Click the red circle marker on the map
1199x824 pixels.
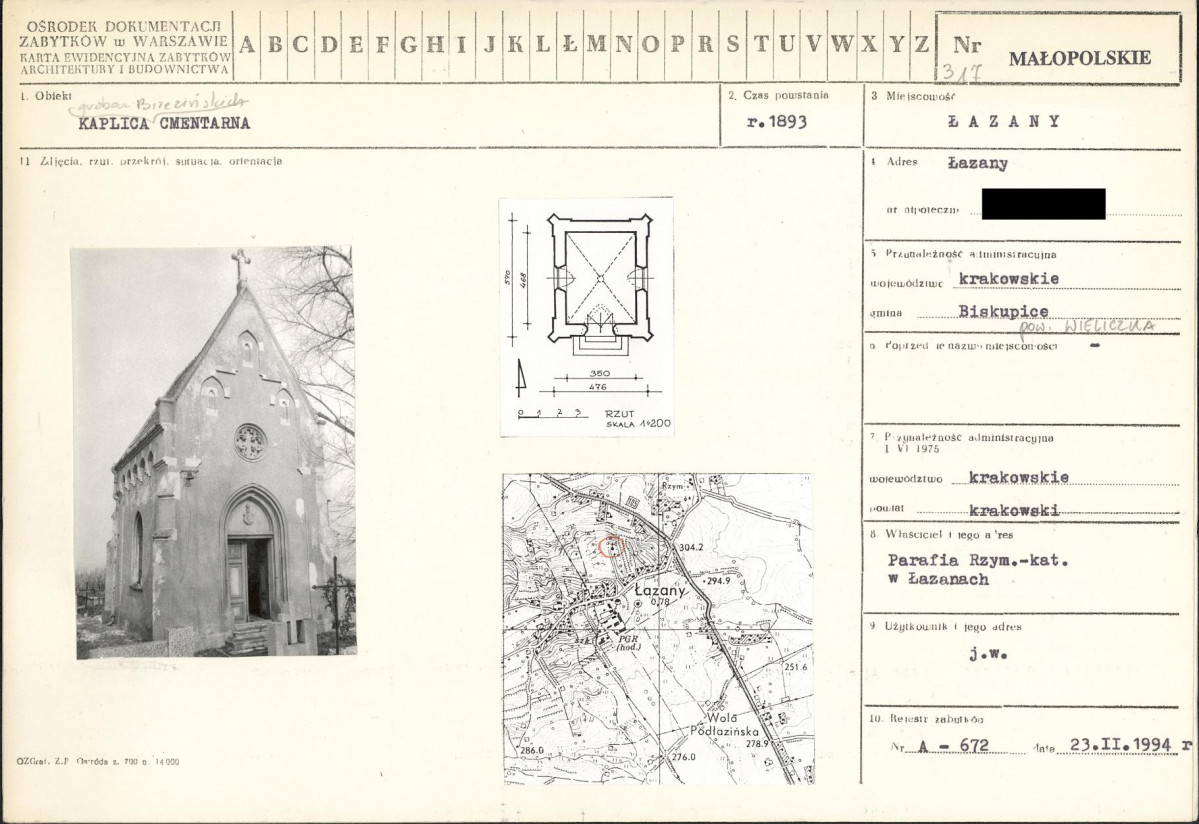pyautogui.click(x=611, y=546)
